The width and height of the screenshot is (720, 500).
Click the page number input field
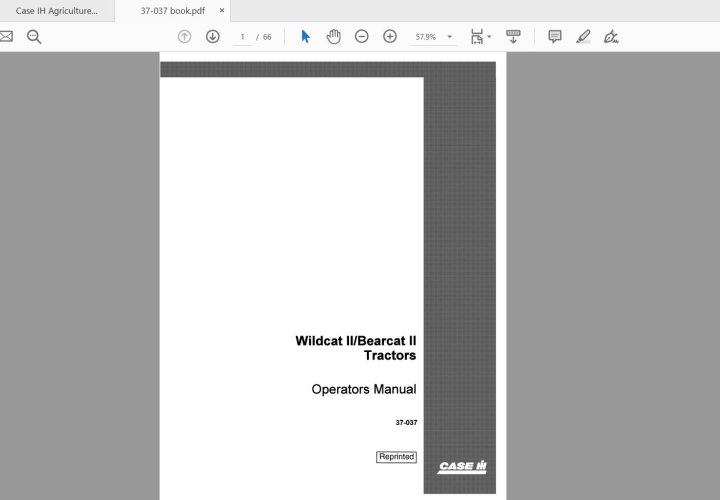pos(242,37)
